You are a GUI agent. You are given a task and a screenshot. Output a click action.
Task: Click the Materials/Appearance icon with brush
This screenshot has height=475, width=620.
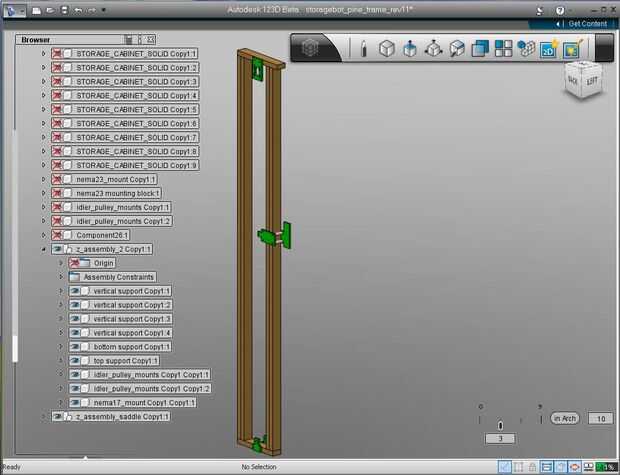[572, 49]
